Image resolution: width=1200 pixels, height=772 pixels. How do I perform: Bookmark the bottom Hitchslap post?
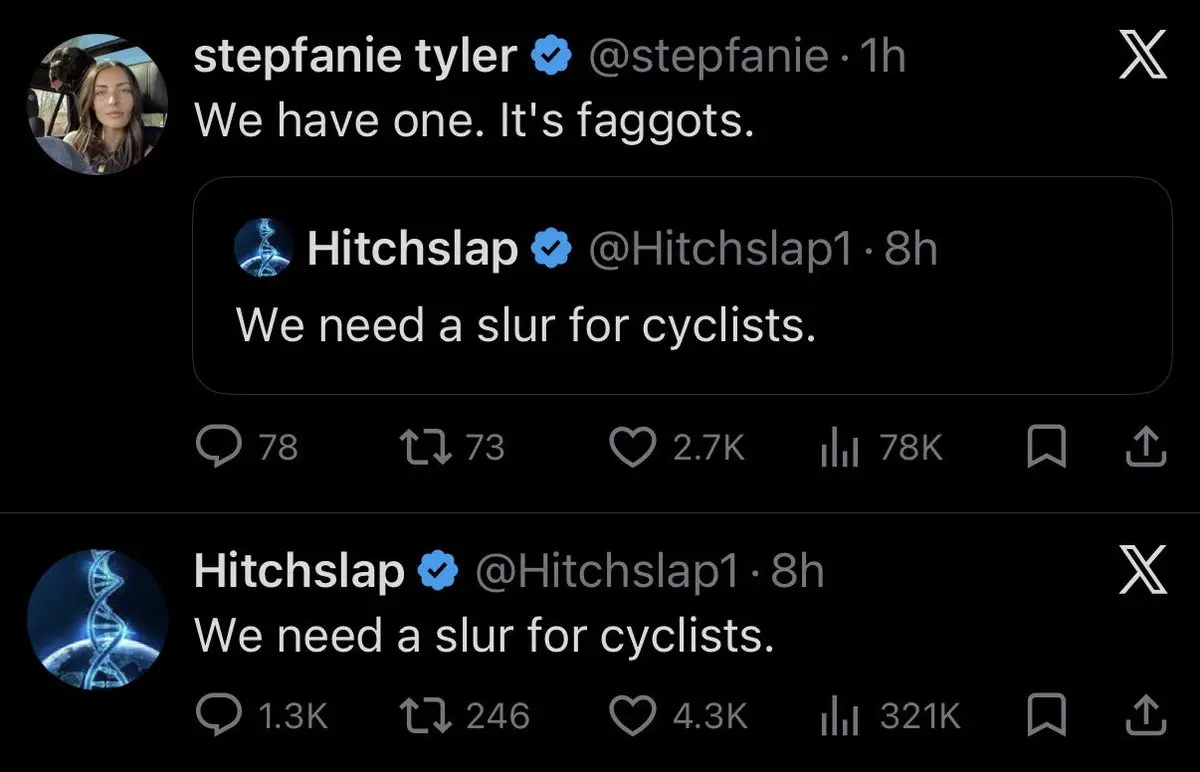[1042, 715]
